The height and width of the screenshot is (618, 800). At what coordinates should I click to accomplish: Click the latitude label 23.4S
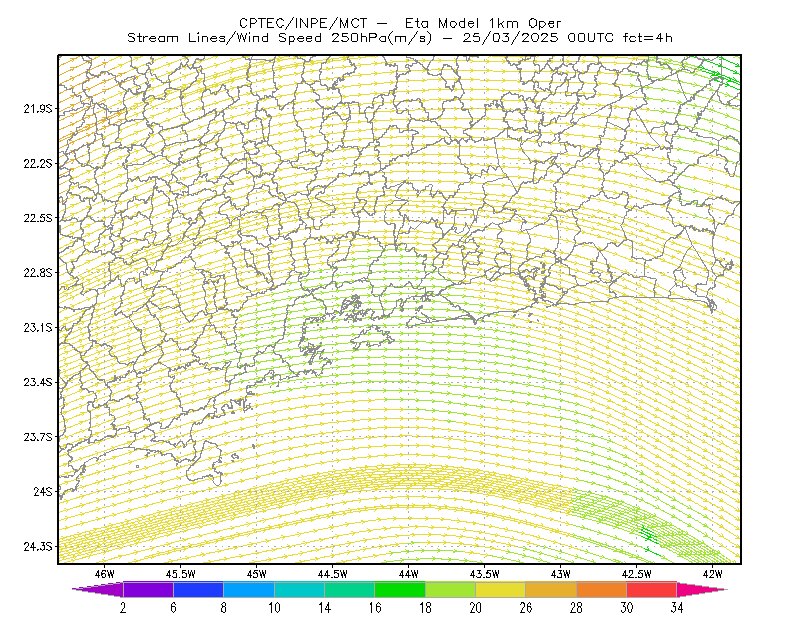[38, 382]
